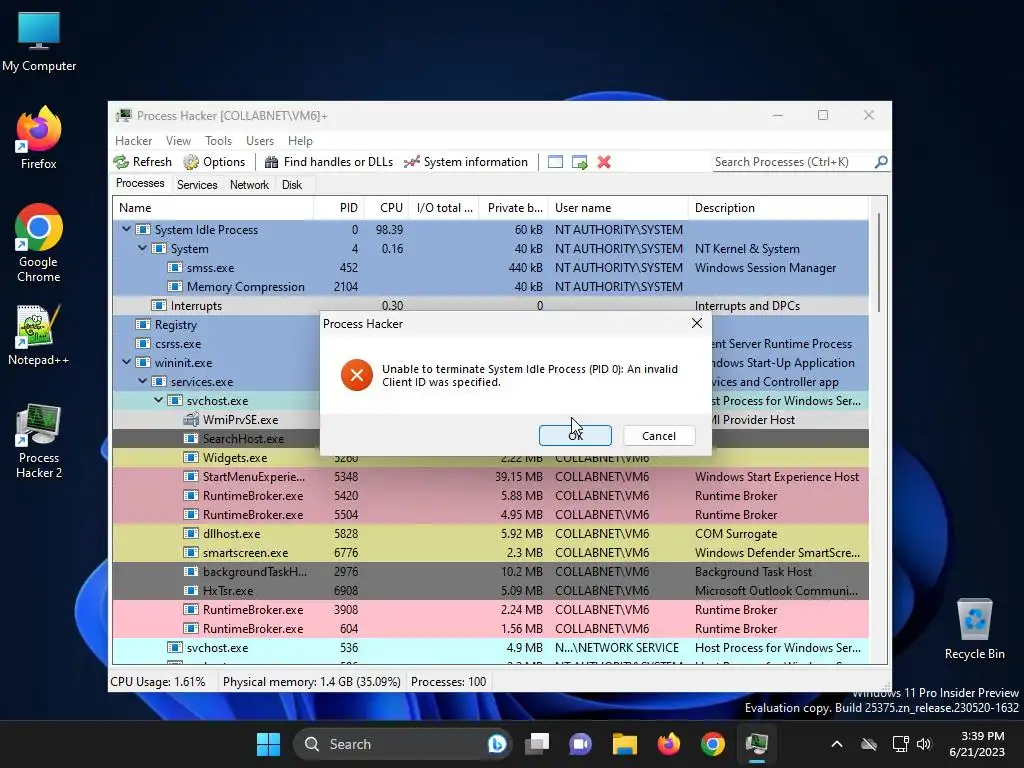Switch to the Services tab
This screenshot has height=768, width=1024.
click(197, 185)
